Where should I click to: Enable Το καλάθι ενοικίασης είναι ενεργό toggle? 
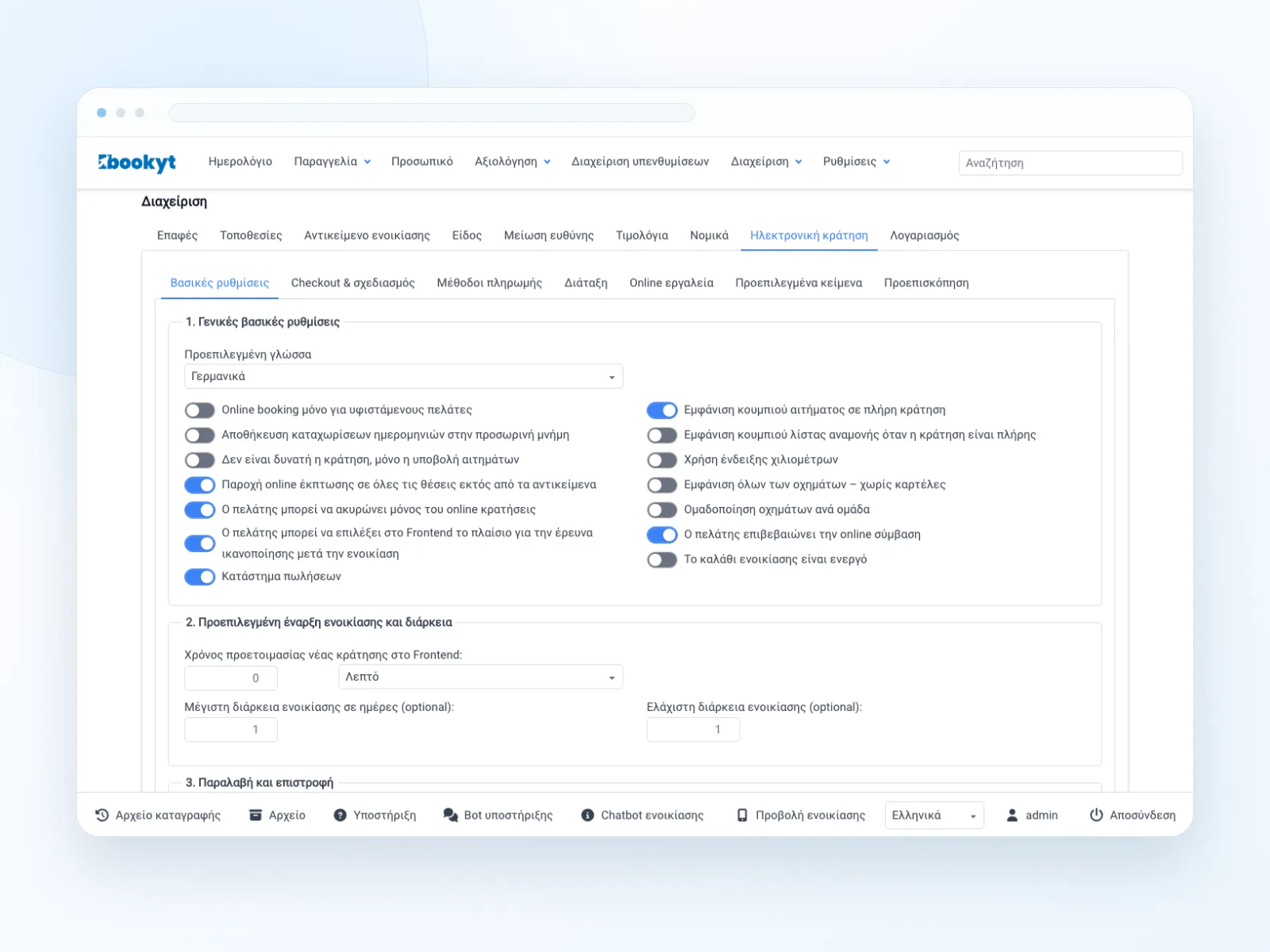(x=662, y=560)
